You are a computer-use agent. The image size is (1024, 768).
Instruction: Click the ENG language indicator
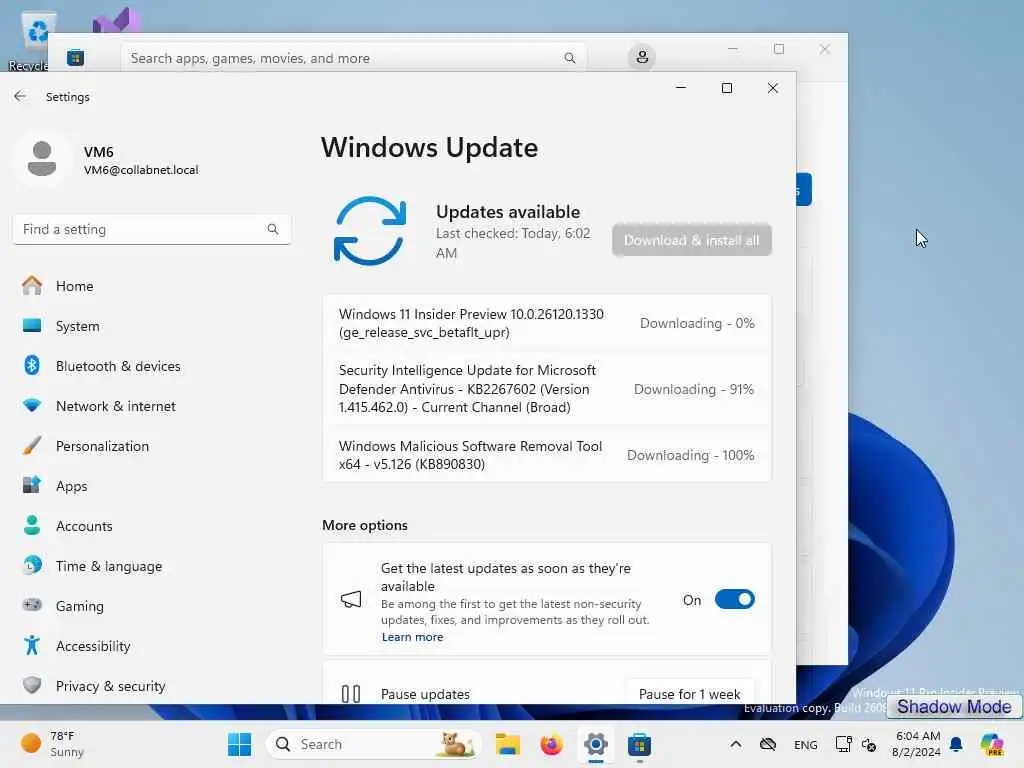tap(805, 744)
